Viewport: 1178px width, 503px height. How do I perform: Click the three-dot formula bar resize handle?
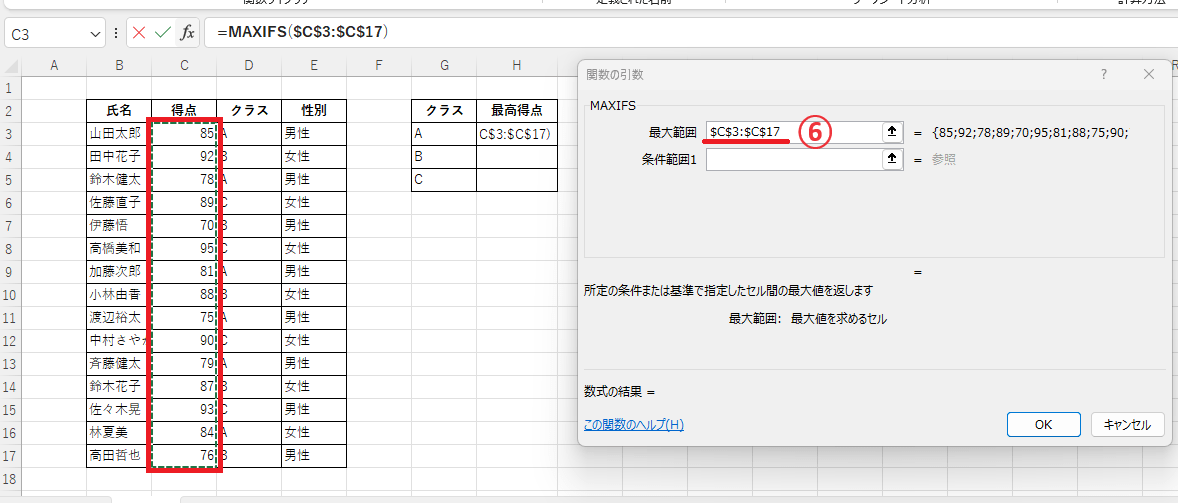[x=117, y=34]
